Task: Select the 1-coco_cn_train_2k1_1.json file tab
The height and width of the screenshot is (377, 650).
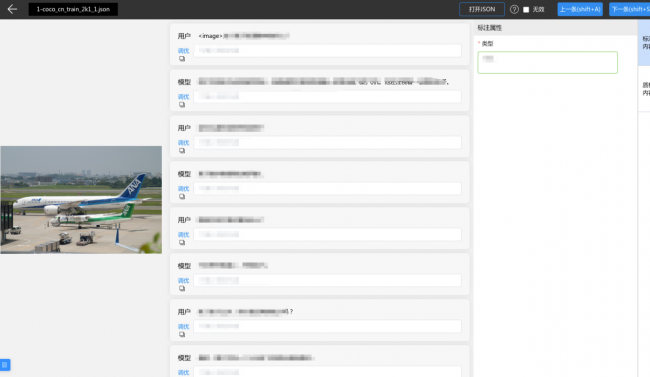Action: (x=73, y=9)
